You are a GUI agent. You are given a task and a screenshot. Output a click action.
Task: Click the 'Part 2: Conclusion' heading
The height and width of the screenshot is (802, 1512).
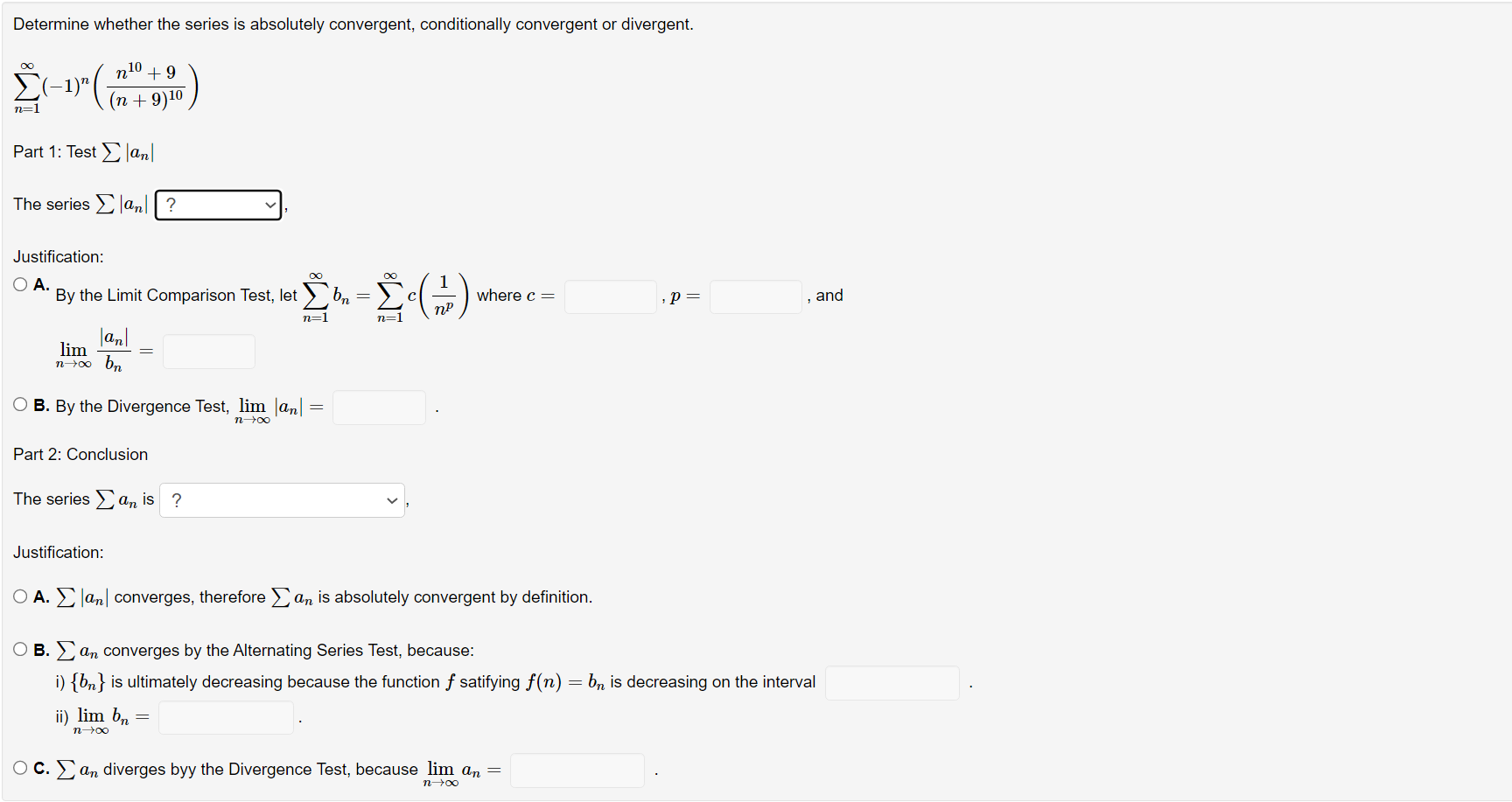coord(80,454)
